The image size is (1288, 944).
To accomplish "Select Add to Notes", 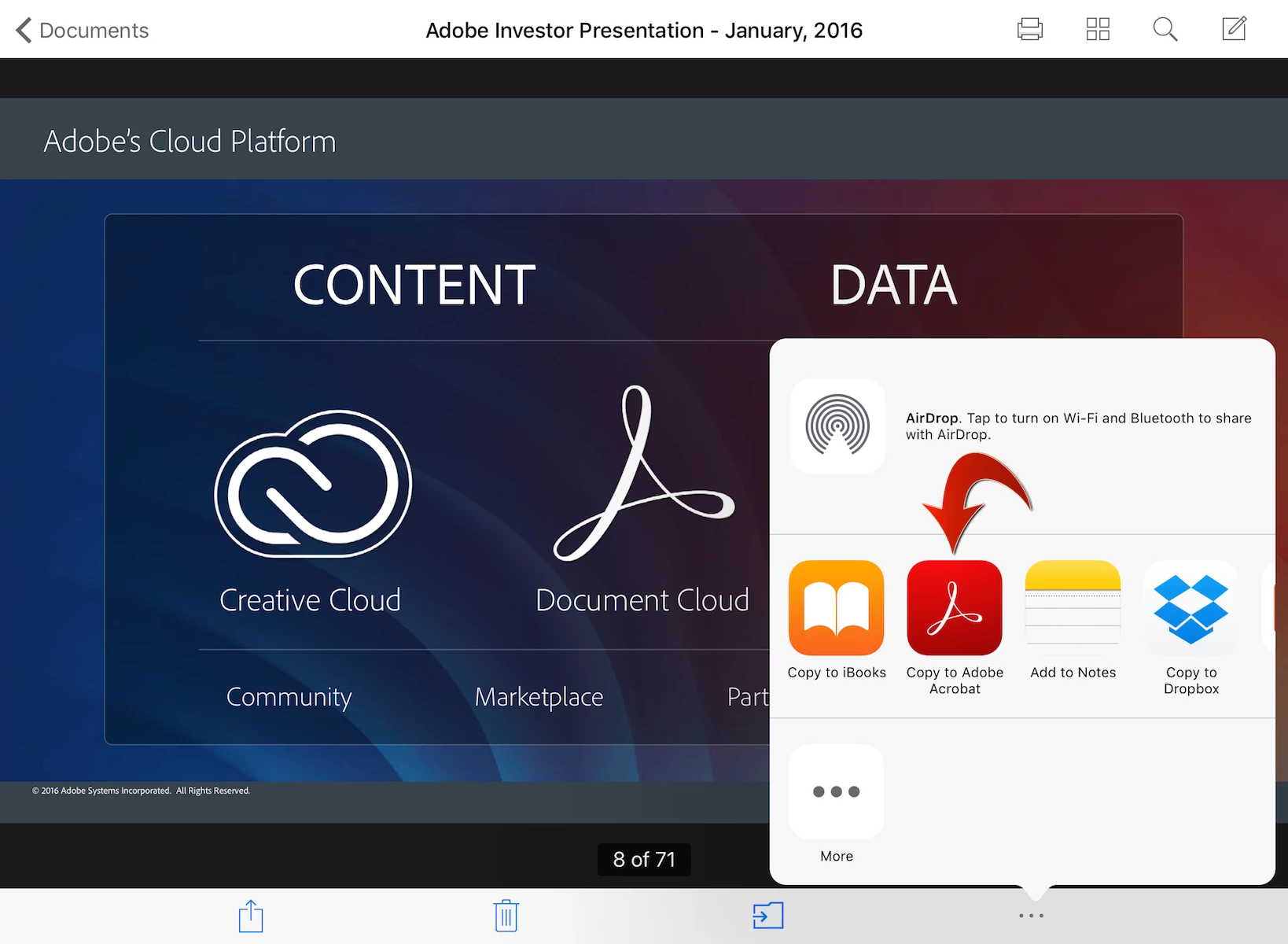I will tap(1073, 620).
